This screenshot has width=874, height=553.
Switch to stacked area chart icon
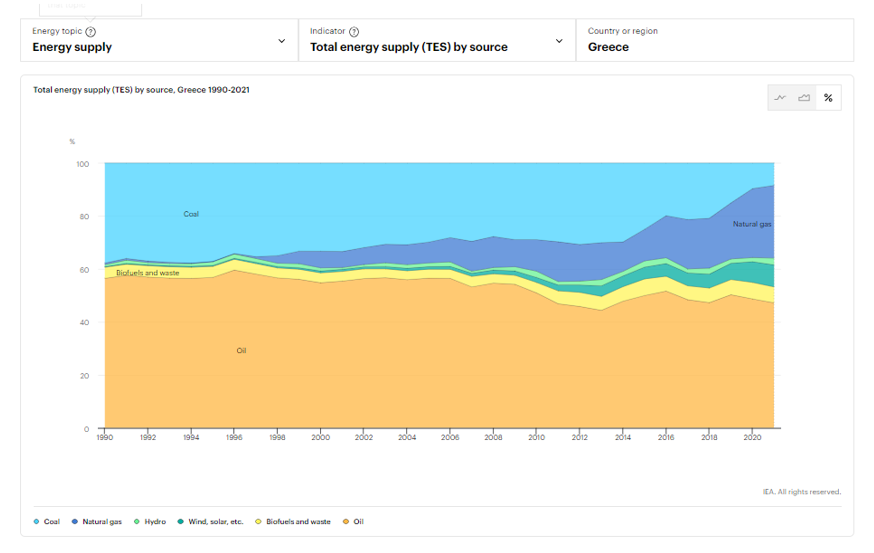(x=804, y=98)
